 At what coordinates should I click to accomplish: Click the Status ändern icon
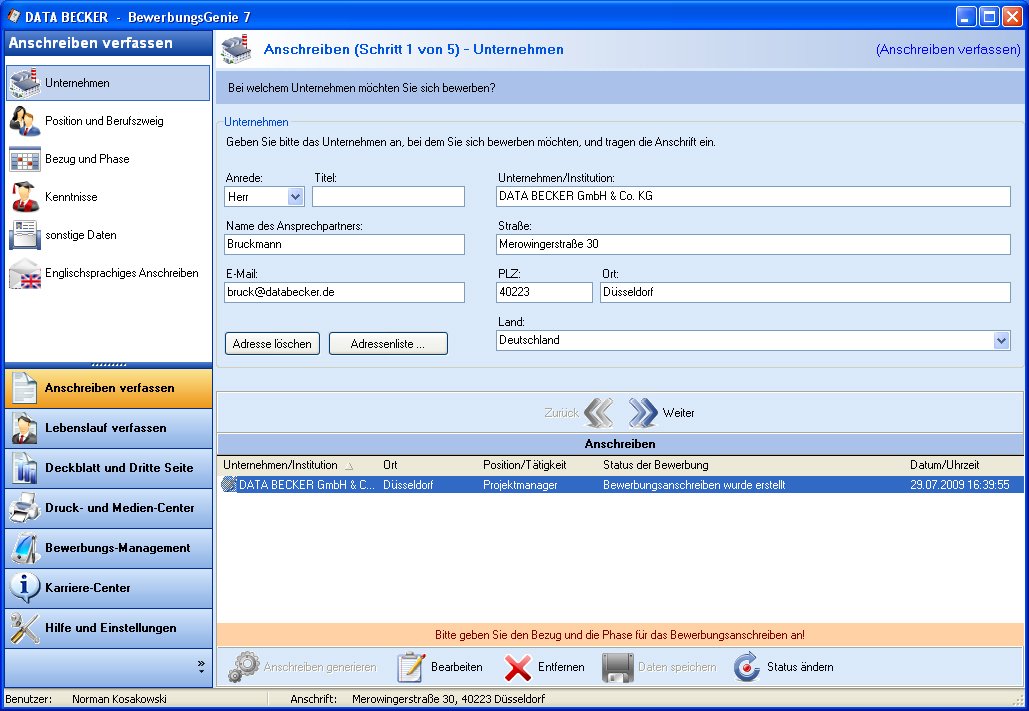pyautogui.click(x=747, y=667)
